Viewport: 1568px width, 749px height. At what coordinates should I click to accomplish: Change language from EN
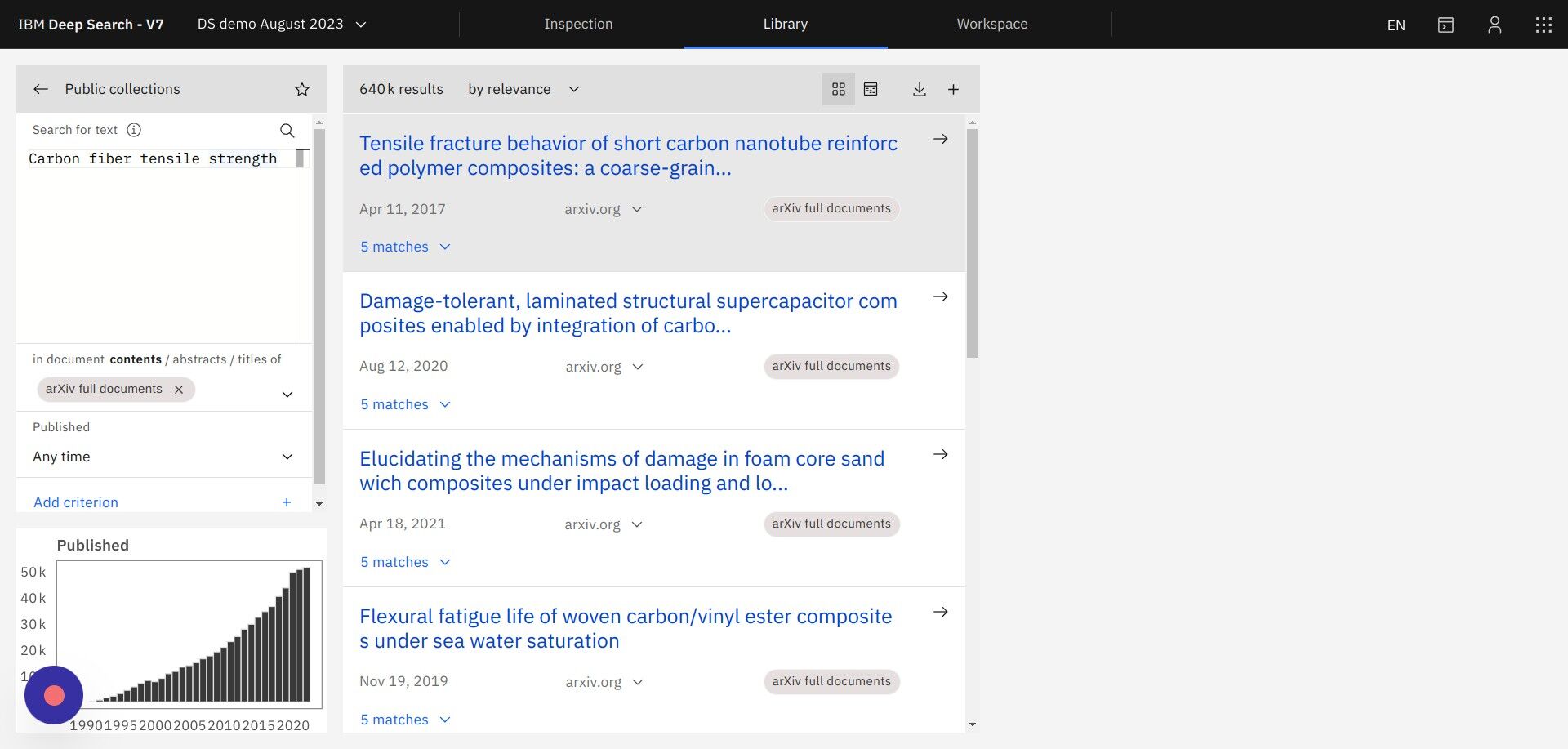point(1396,25)
